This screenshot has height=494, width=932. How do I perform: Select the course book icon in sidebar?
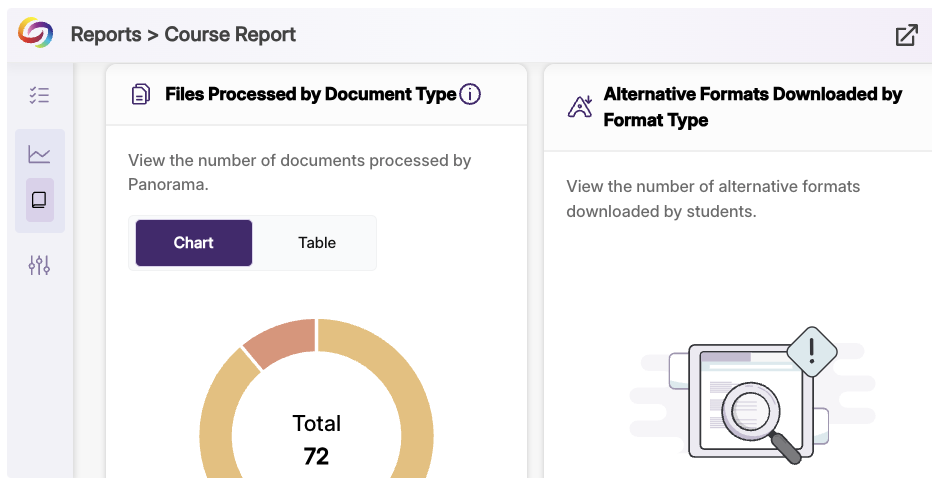(x=39, y=200)
